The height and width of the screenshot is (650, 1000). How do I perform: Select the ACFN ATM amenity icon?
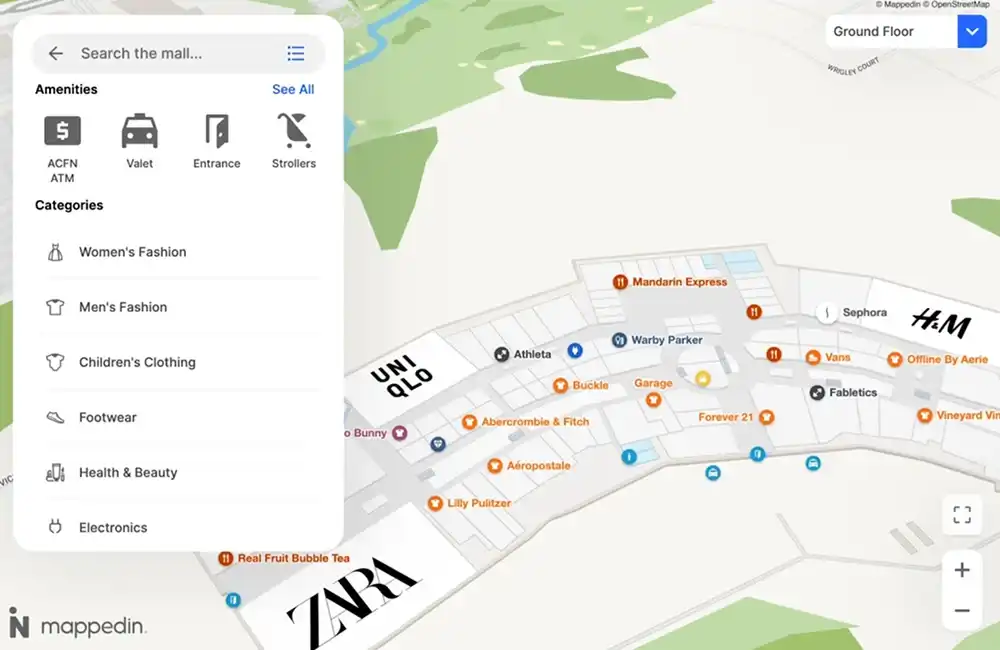coord(63,131)
